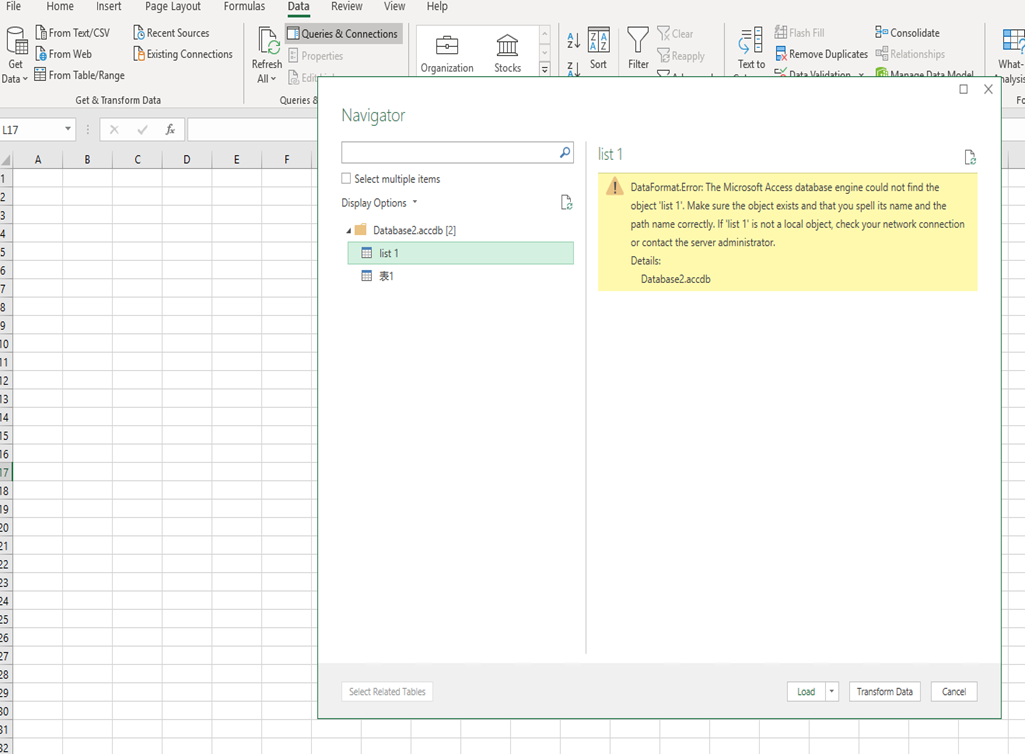1025x754 pixels.
Task: Select column B header
Action: coord(88,160)
